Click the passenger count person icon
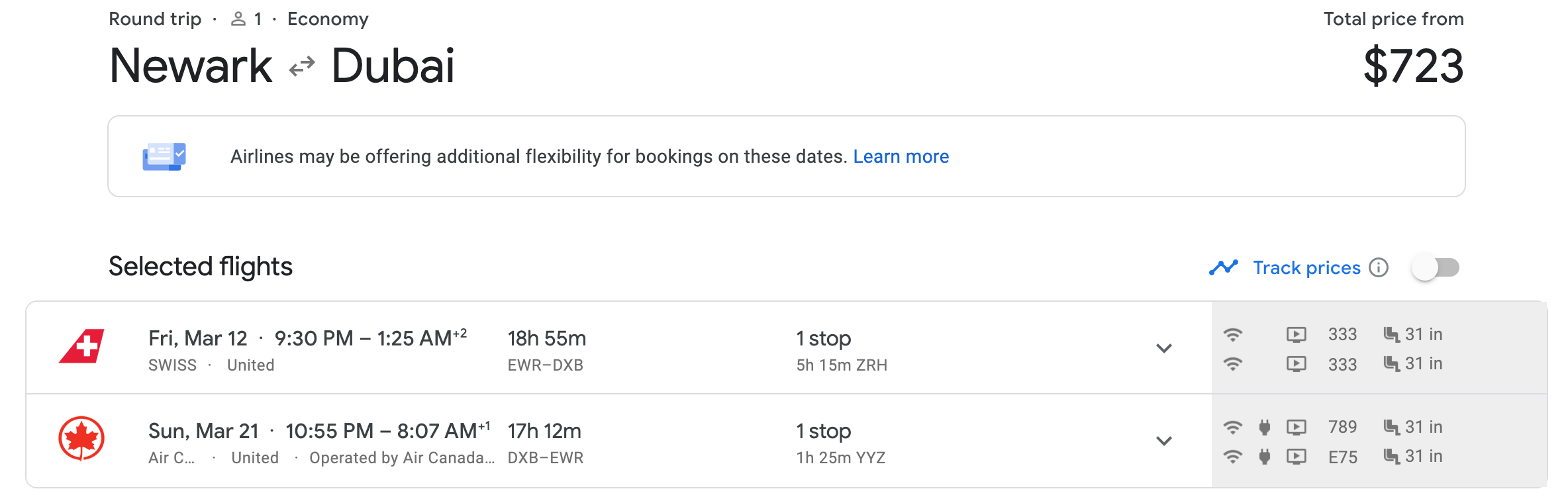 [238, 19]
